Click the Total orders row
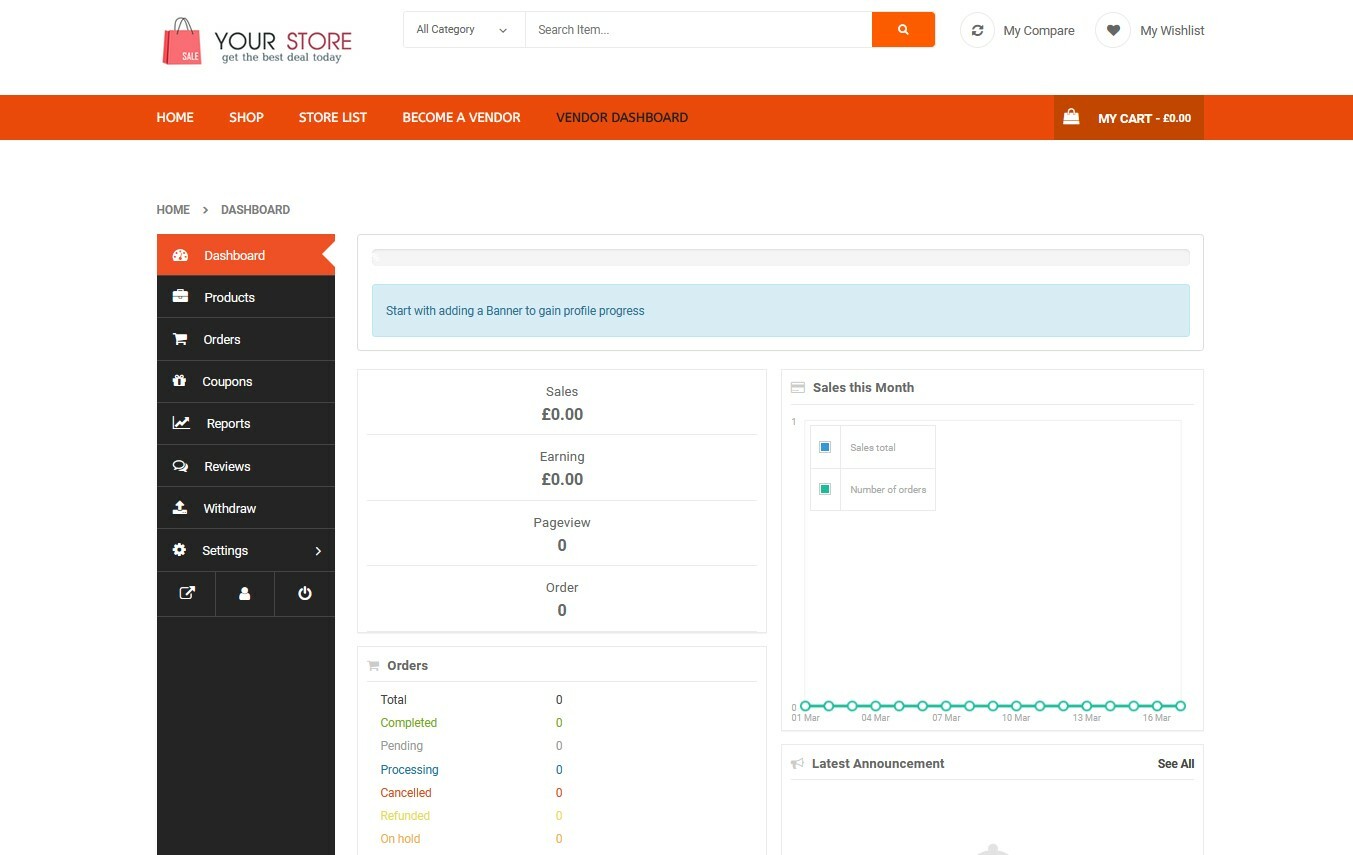 click(471, 700)
